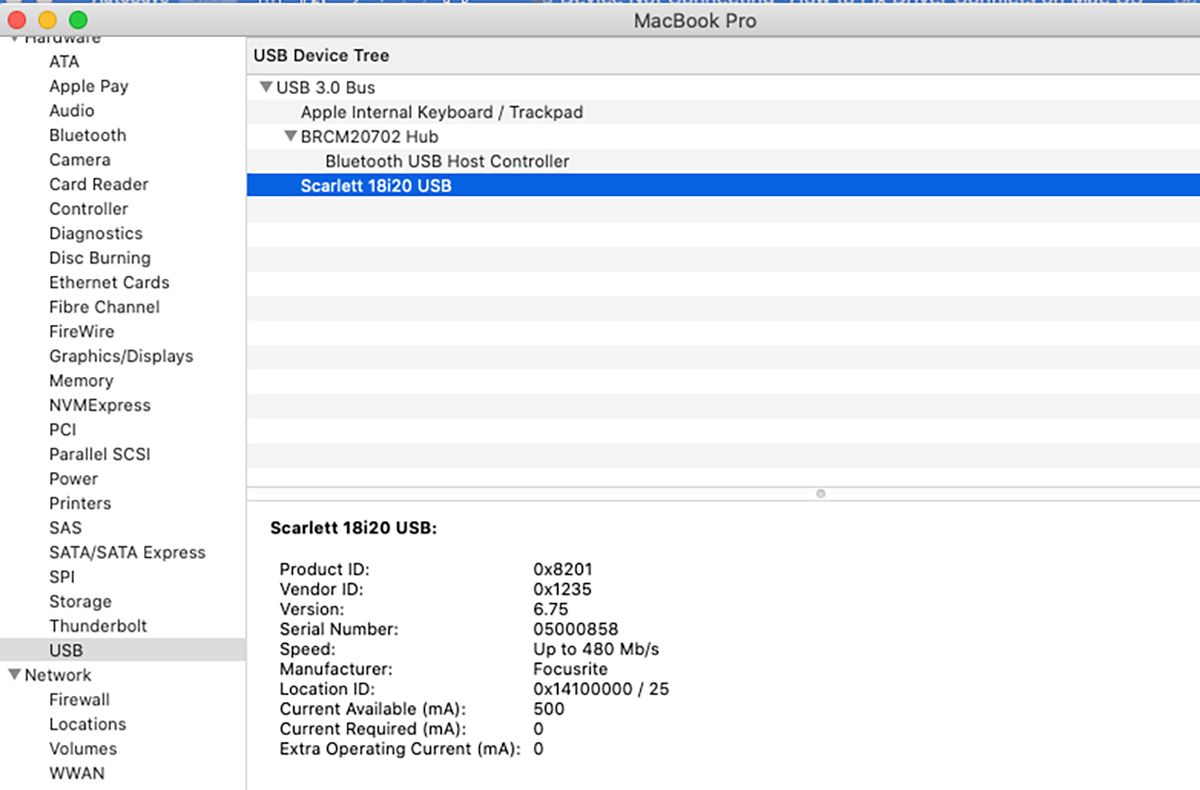Select the WWAN network item
The image size is (1200, 790).
(77, 773)
